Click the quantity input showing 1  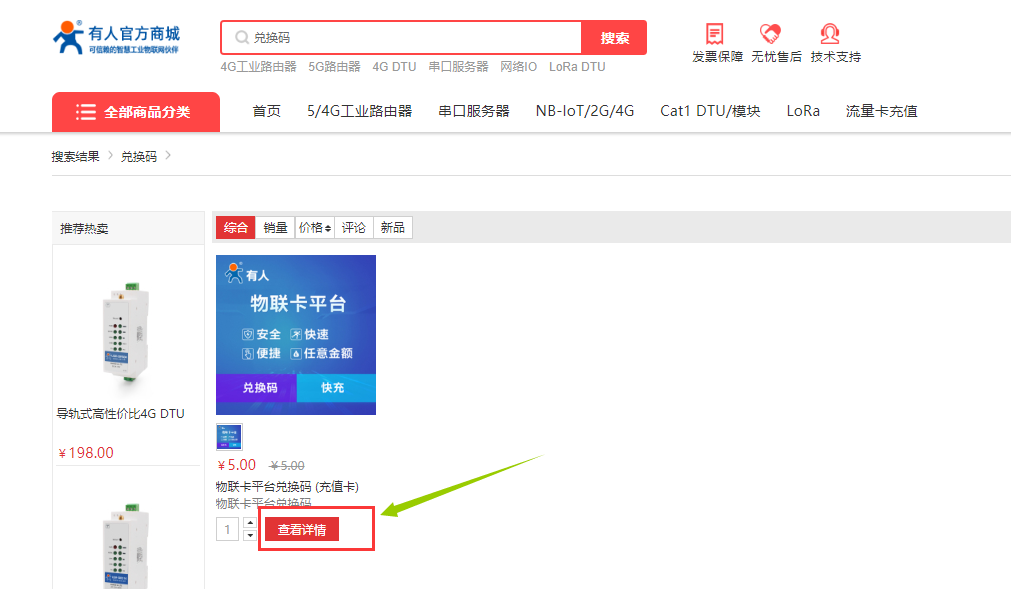click(x=228, y=530)
